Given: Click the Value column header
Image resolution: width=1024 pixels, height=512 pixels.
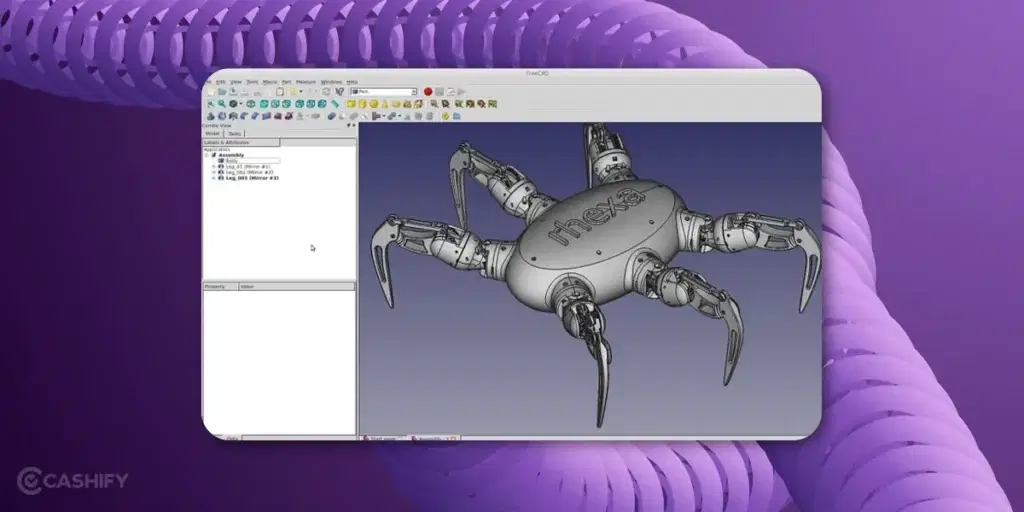Looking at the screenshot, I should (297, 287).
